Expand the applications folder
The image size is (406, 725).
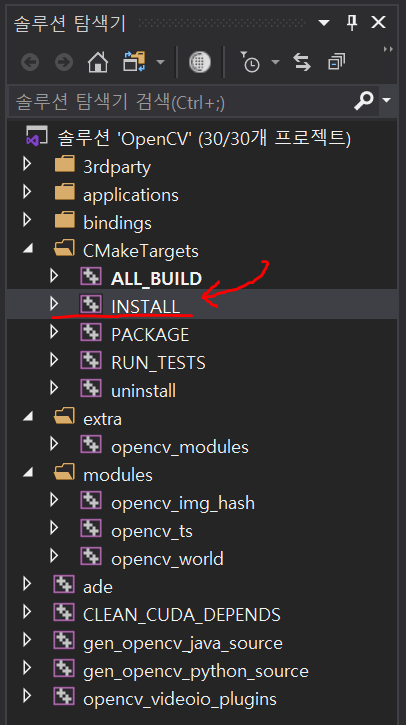pyautogui.click(x=27, y=192)
